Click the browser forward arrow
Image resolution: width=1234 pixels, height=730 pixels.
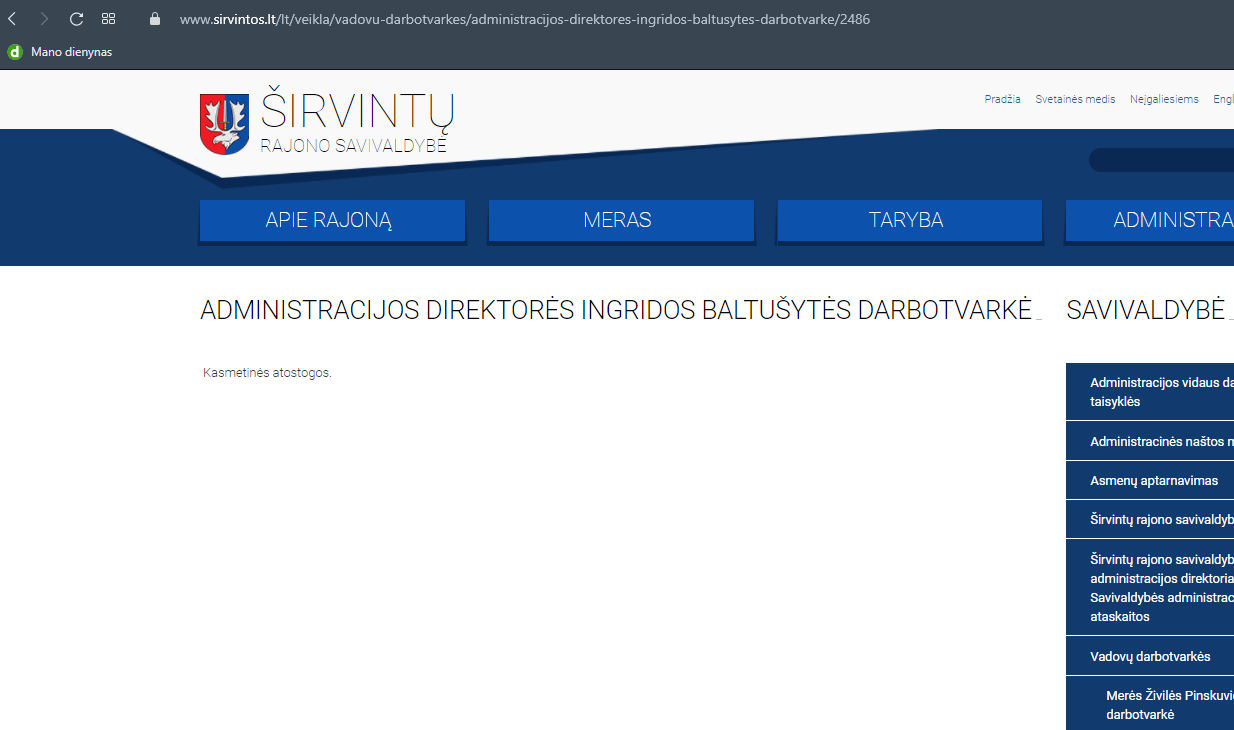tap(44, 19)
